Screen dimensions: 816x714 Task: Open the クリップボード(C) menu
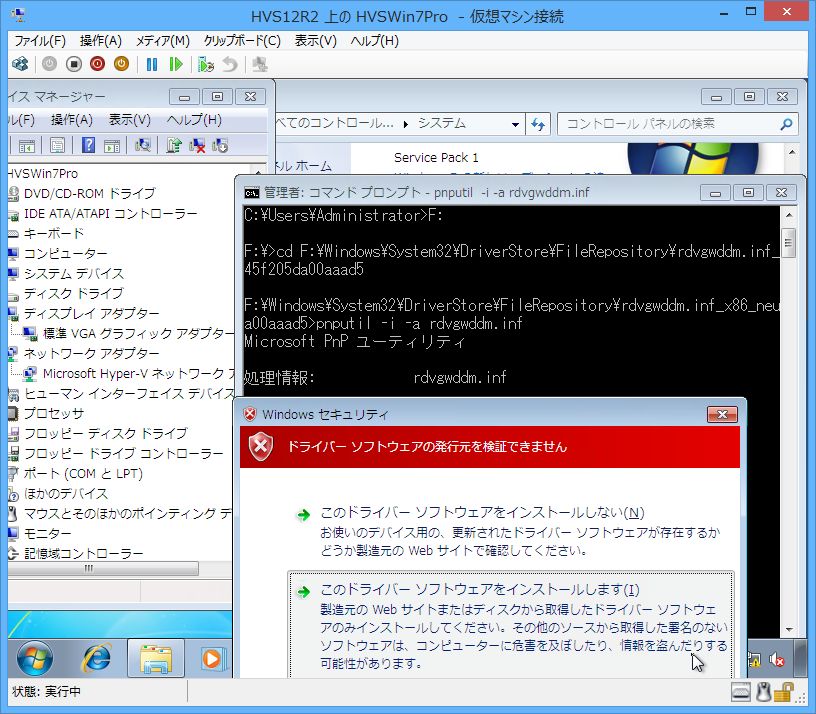tap(242, 41)
